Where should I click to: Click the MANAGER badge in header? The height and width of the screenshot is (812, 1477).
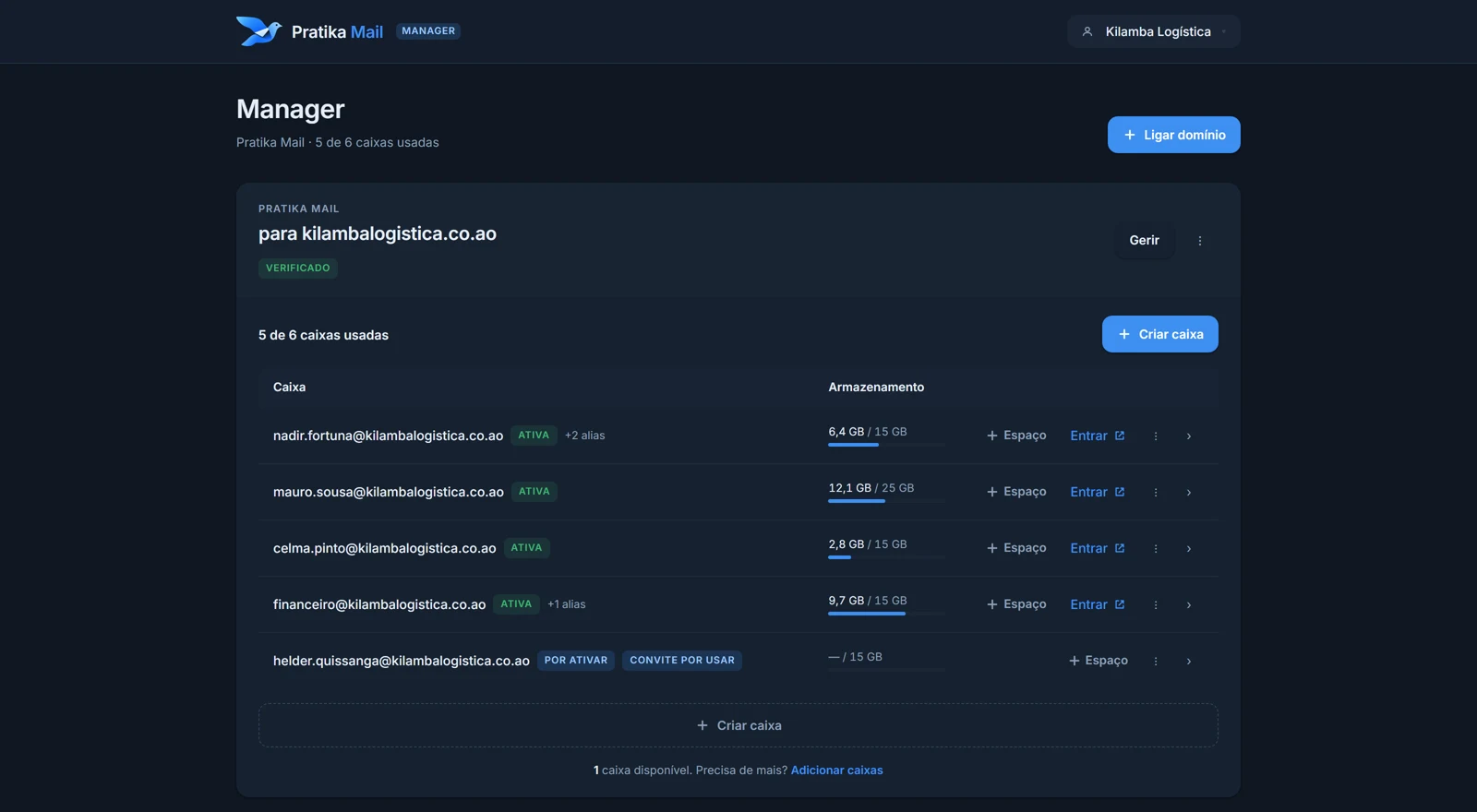click(x=428, y=31)
